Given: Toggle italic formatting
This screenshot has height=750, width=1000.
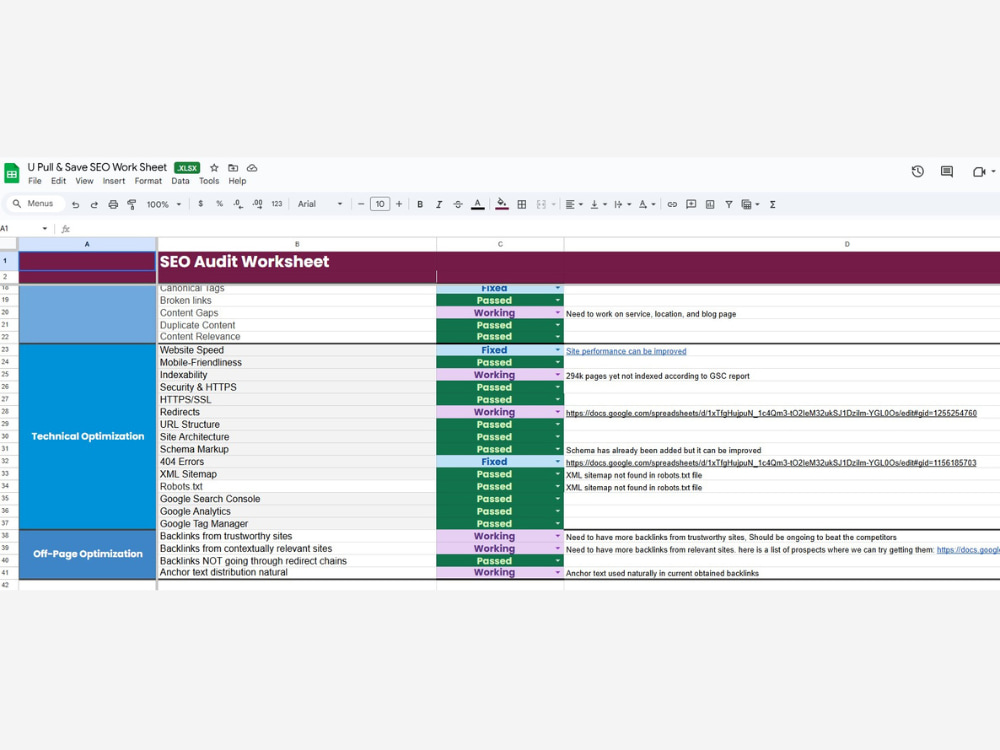Looking at the screenshot, I should 439,205.
